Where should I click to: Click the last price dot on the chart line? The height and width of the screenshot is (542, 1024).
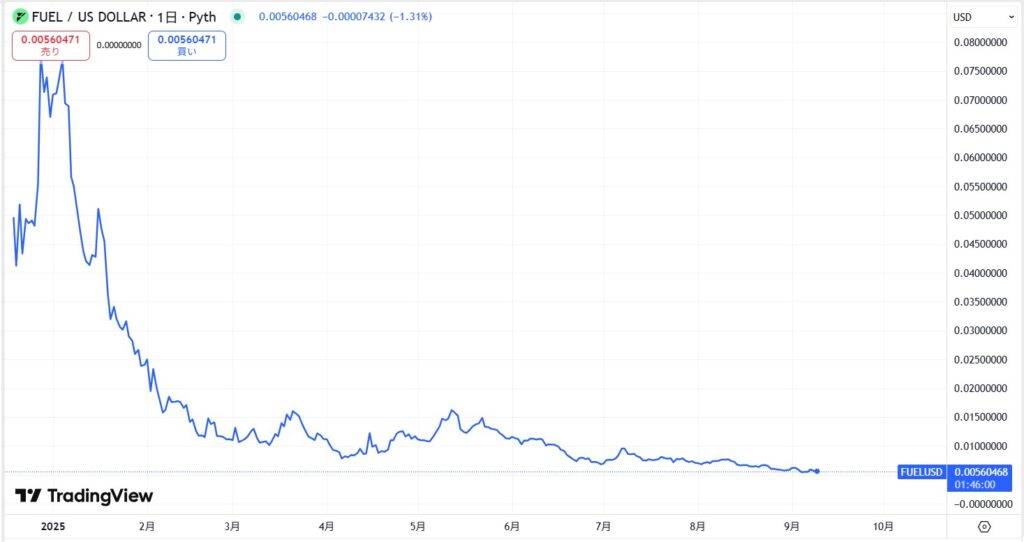[817, 471]
